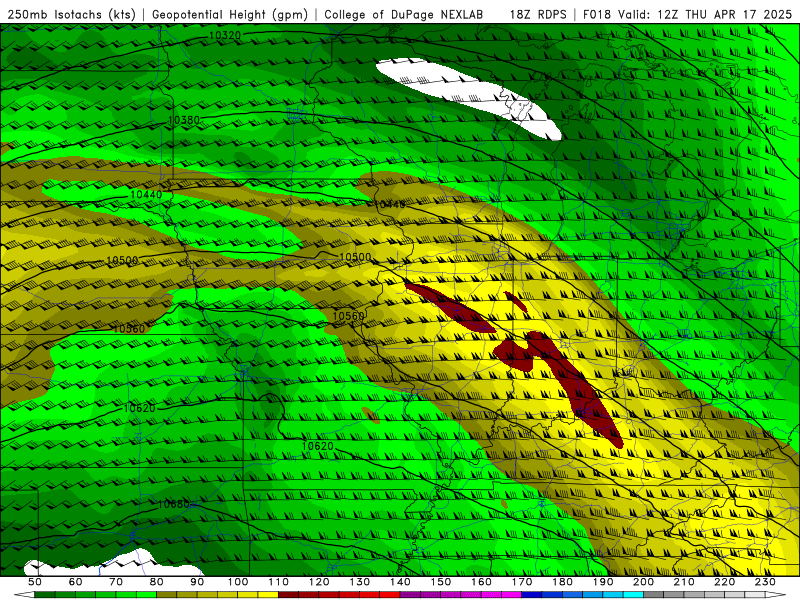Click the "Geopotential Height (gpm)" header text
The width and height of the screenshot is (800, 600).
(x=230, y=15)
